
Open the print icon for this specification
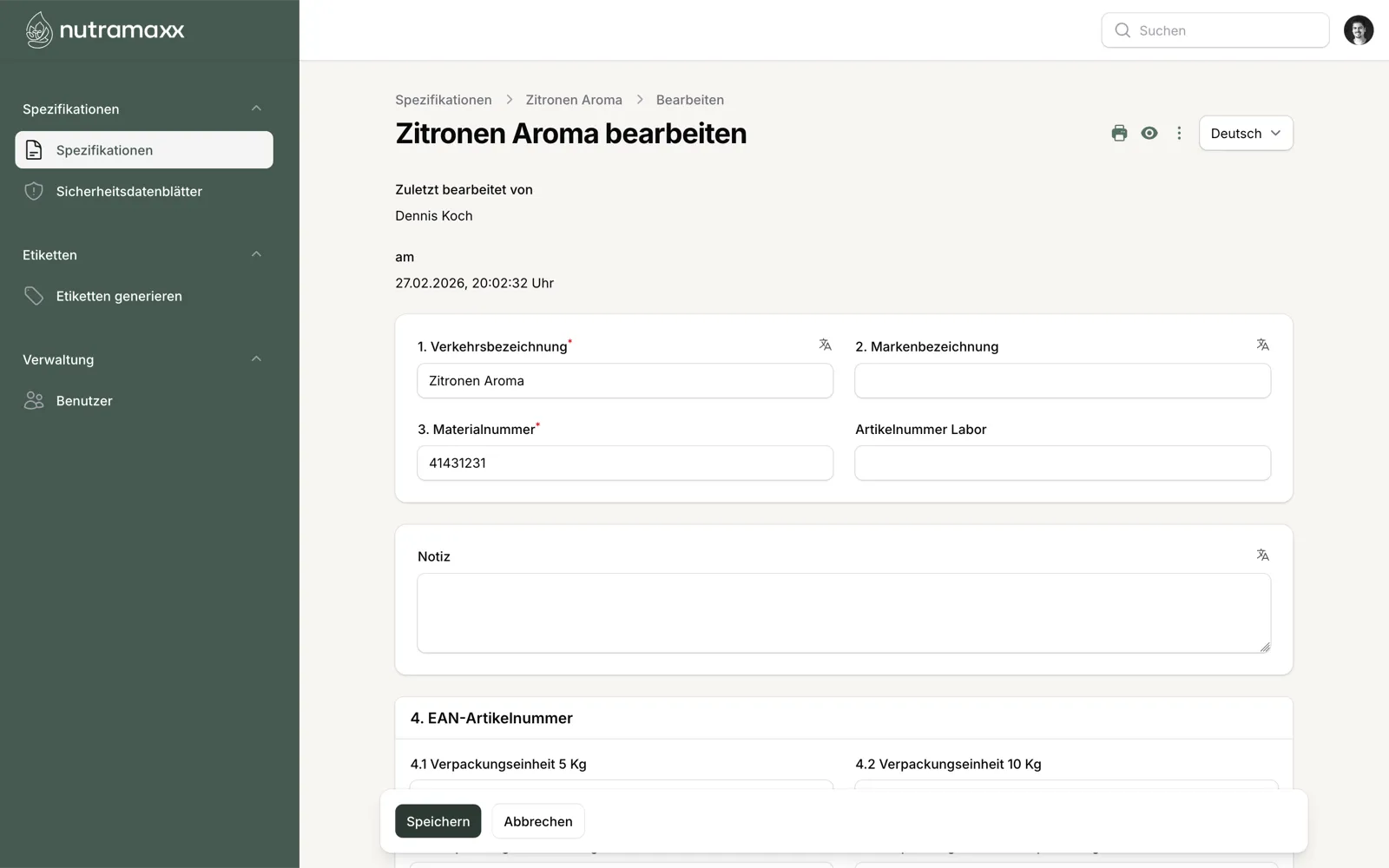click(x=1119, y=133)
